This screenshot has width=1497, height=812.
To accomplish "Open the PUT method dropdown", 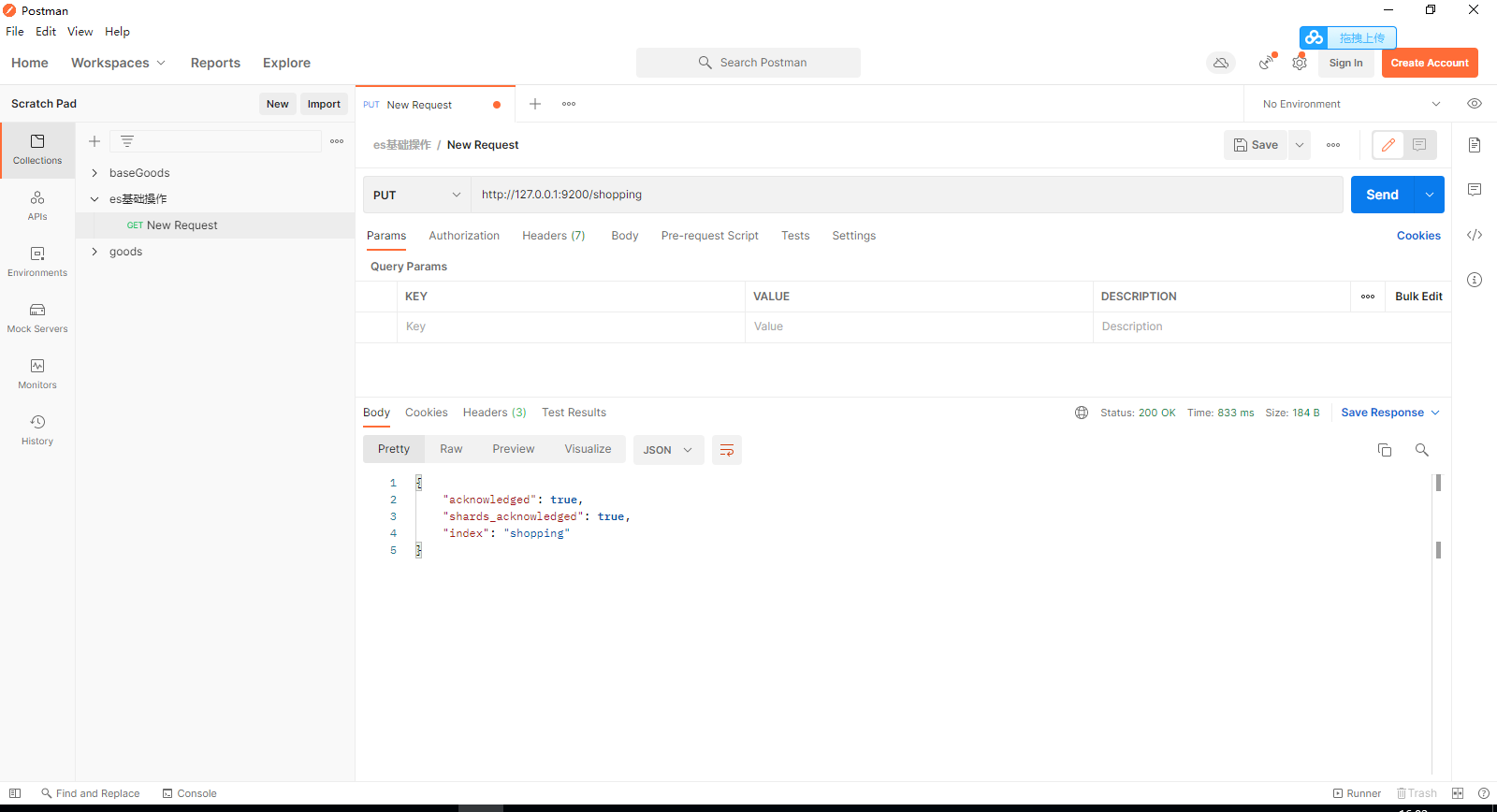I will pyautogui.click(x=416, y=195).
